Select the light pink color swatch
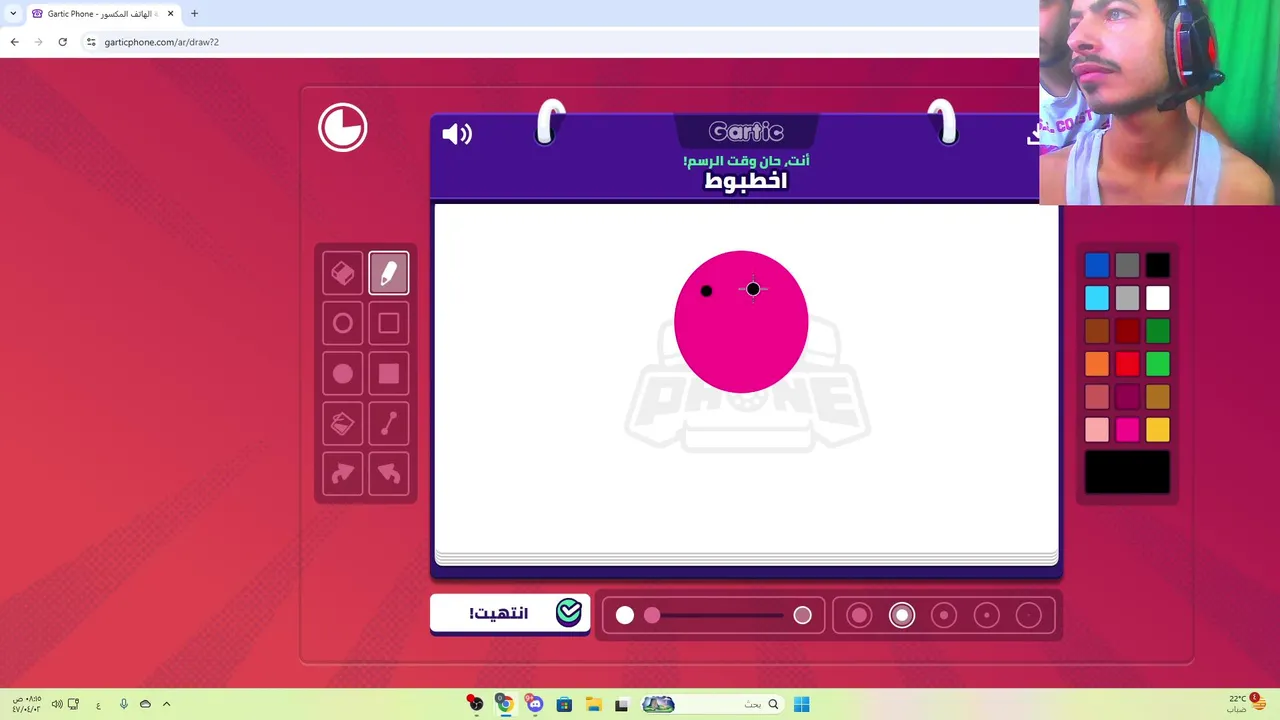Viewport: 1280px width, 720px height. click(x=1097, y=430)
